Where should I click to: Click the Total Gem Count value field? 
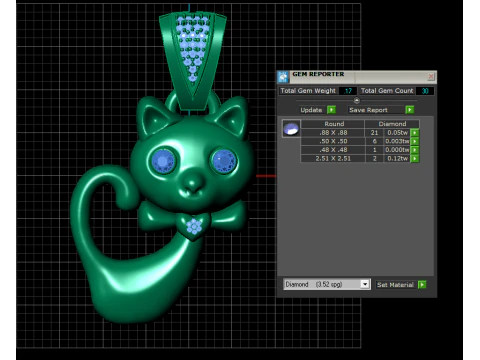(x=425, y=91)
